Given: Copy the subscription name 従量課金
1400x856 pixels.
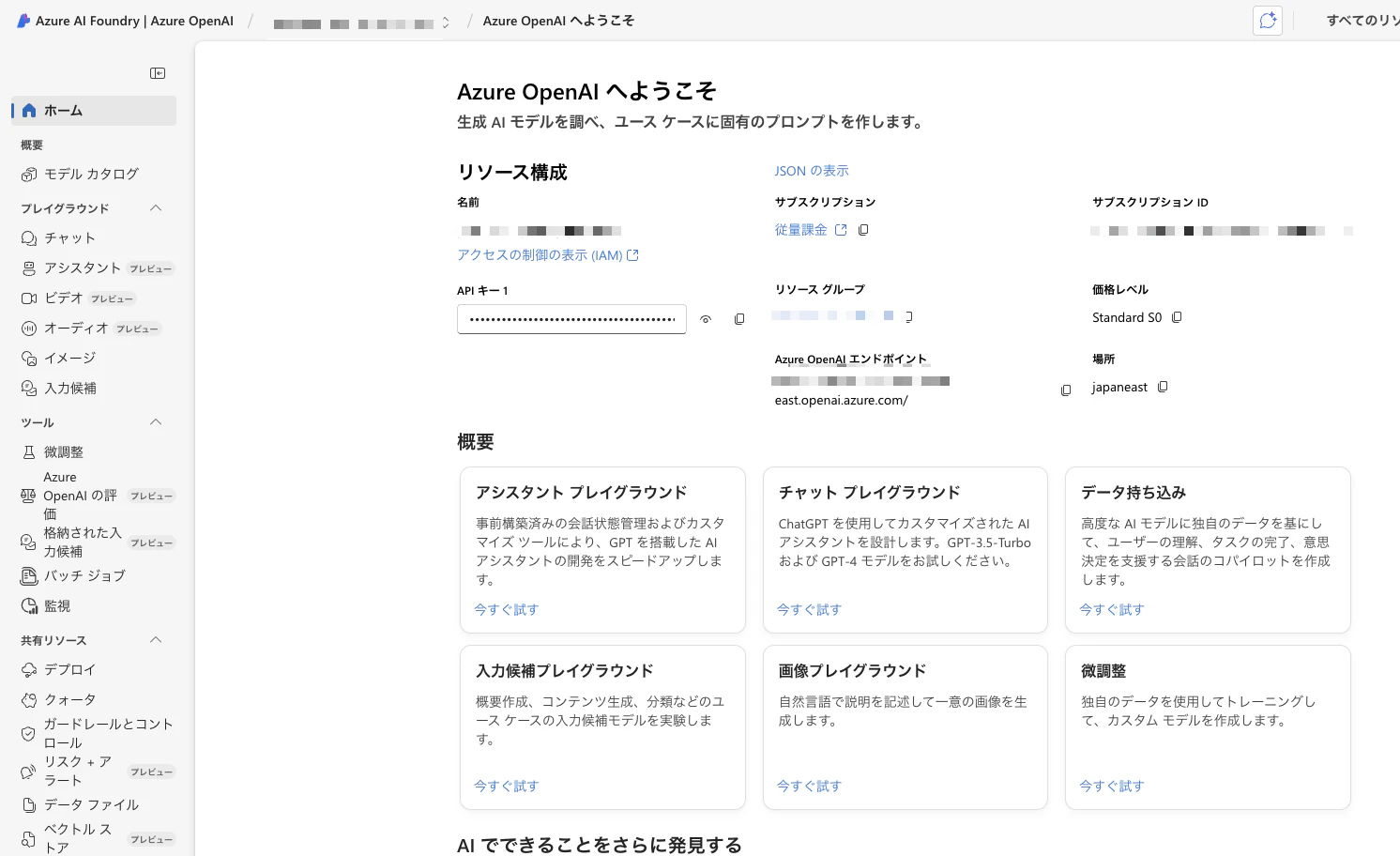Looking at the screenshot, I should tap(863, 230).
